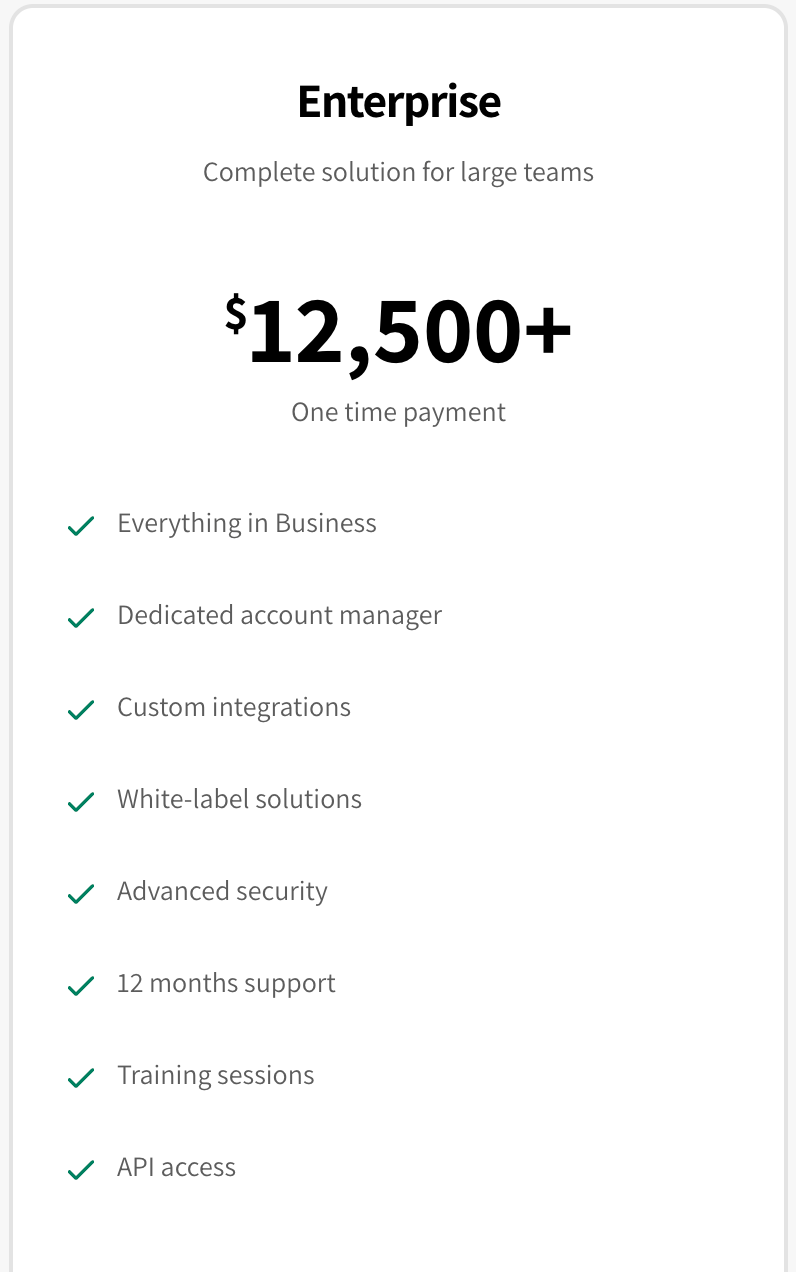Viewport: 796px width, 1272px height.
Task: Click the Training sessions checkmark icon
Action: point(81,1078)
